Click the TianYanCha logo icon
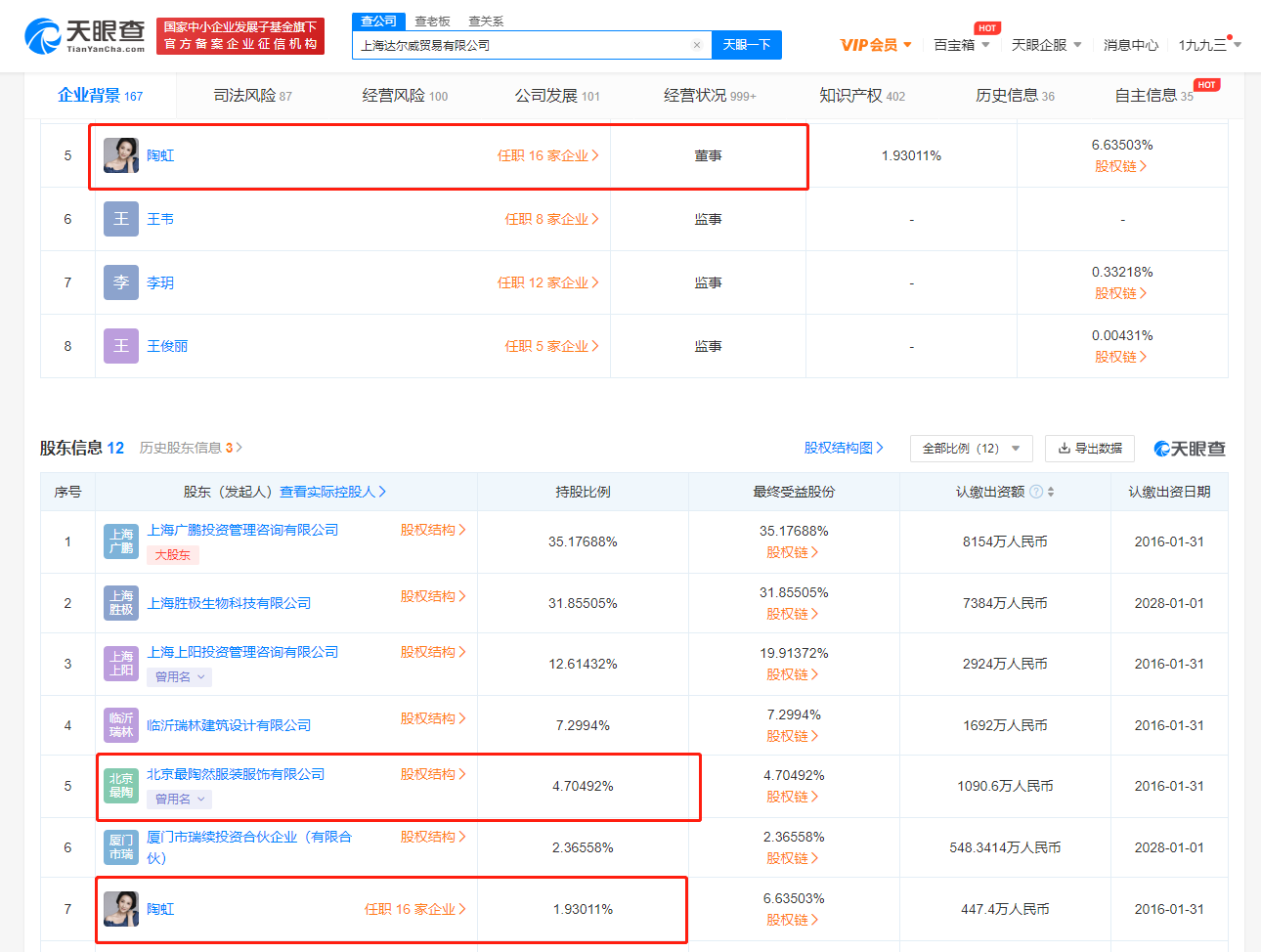 [43, 36]
